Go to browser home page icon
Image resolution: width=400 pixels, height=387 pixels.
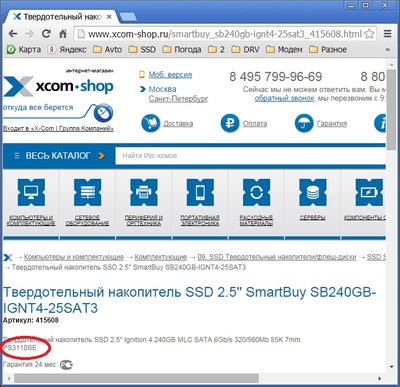(63, 33)
